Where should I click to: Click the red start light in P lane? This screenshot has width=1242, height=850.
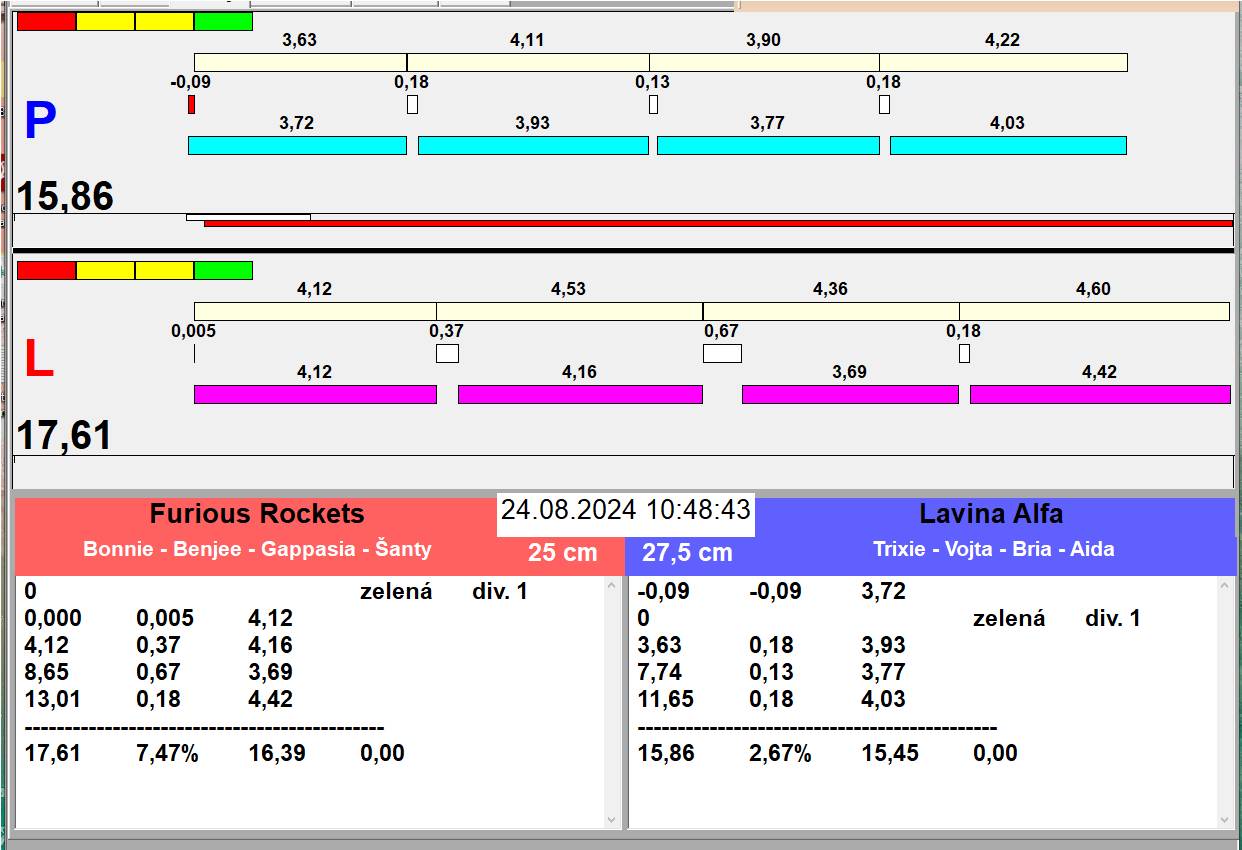click(47, 21)
